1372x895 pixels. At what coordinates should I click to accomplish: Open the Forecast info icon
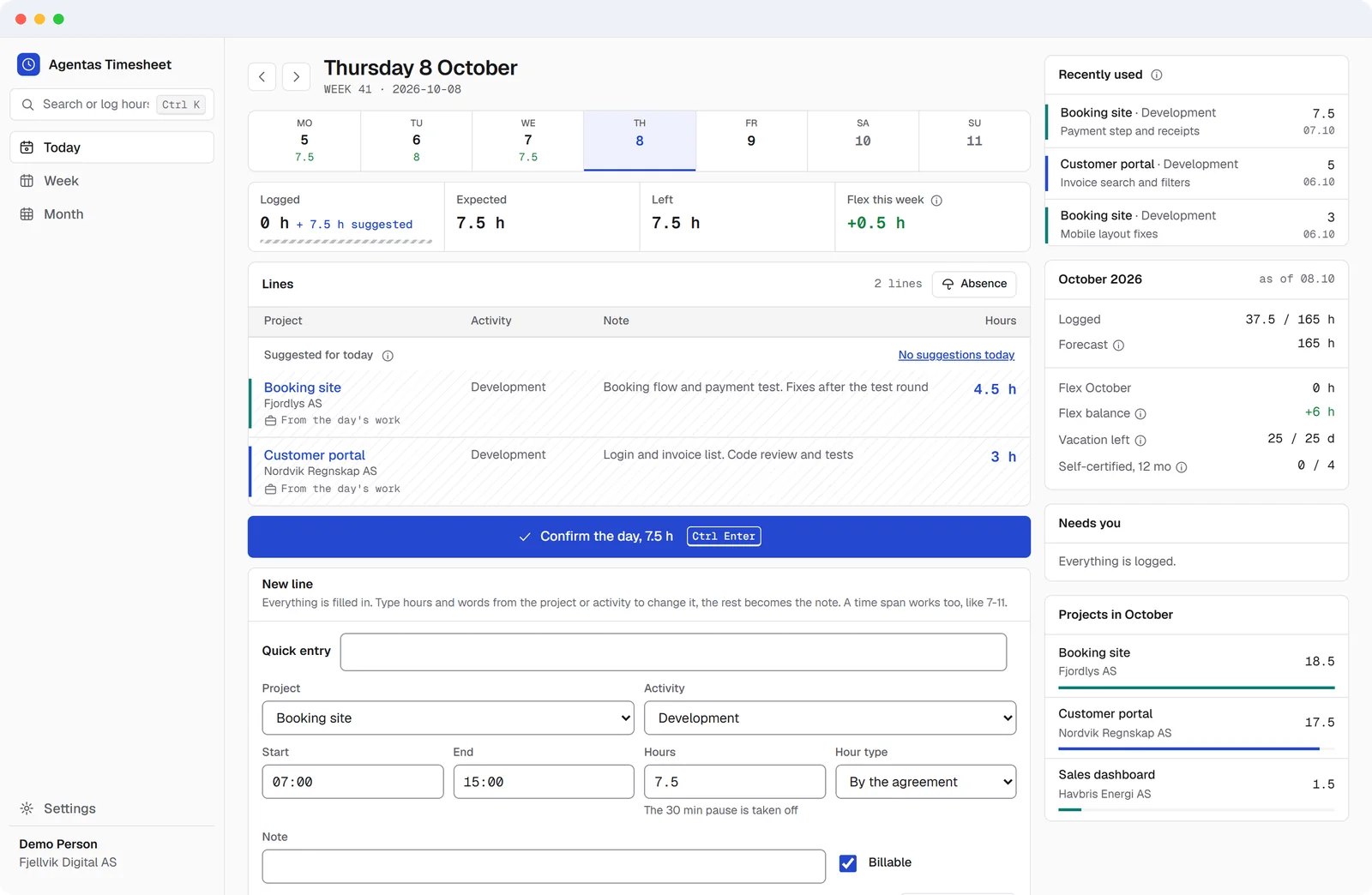click(1118, 345)
